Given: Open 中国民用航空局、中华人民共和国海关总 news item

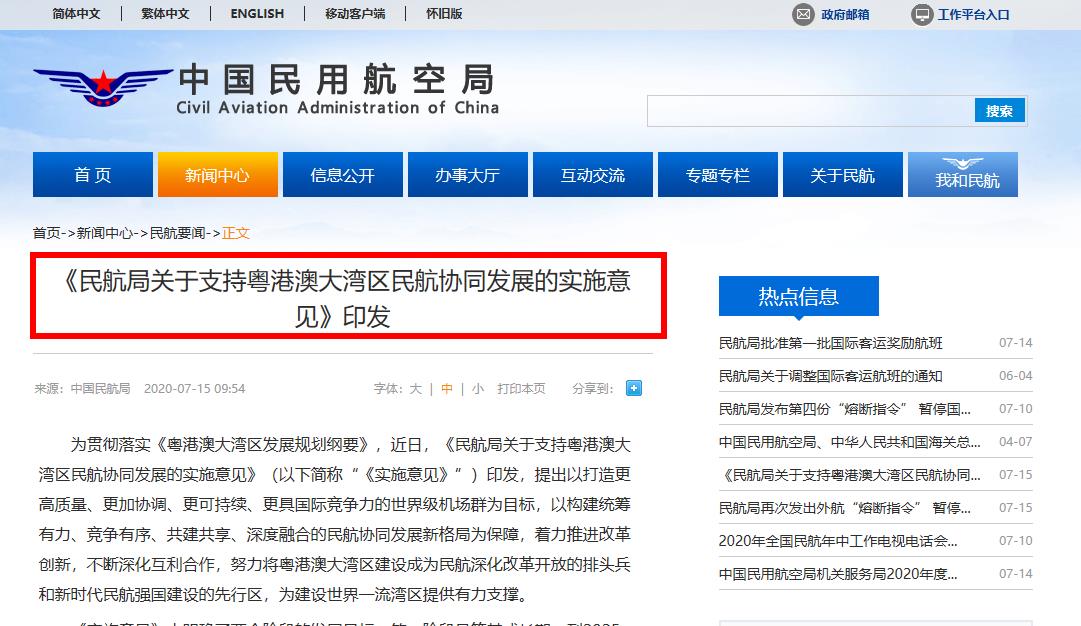Looking at the screenshot, I should coord(849,442).
